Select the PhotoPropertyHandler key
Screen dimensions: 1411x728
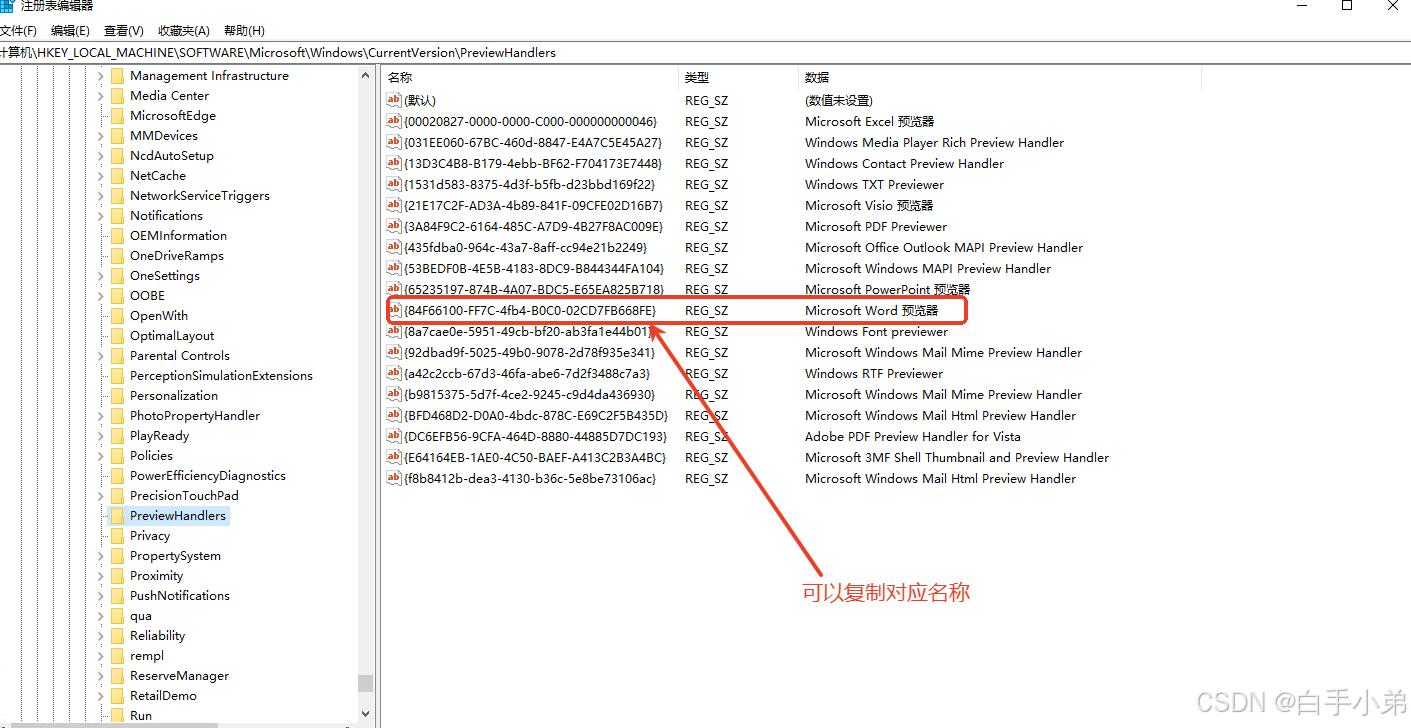point(194,415)
